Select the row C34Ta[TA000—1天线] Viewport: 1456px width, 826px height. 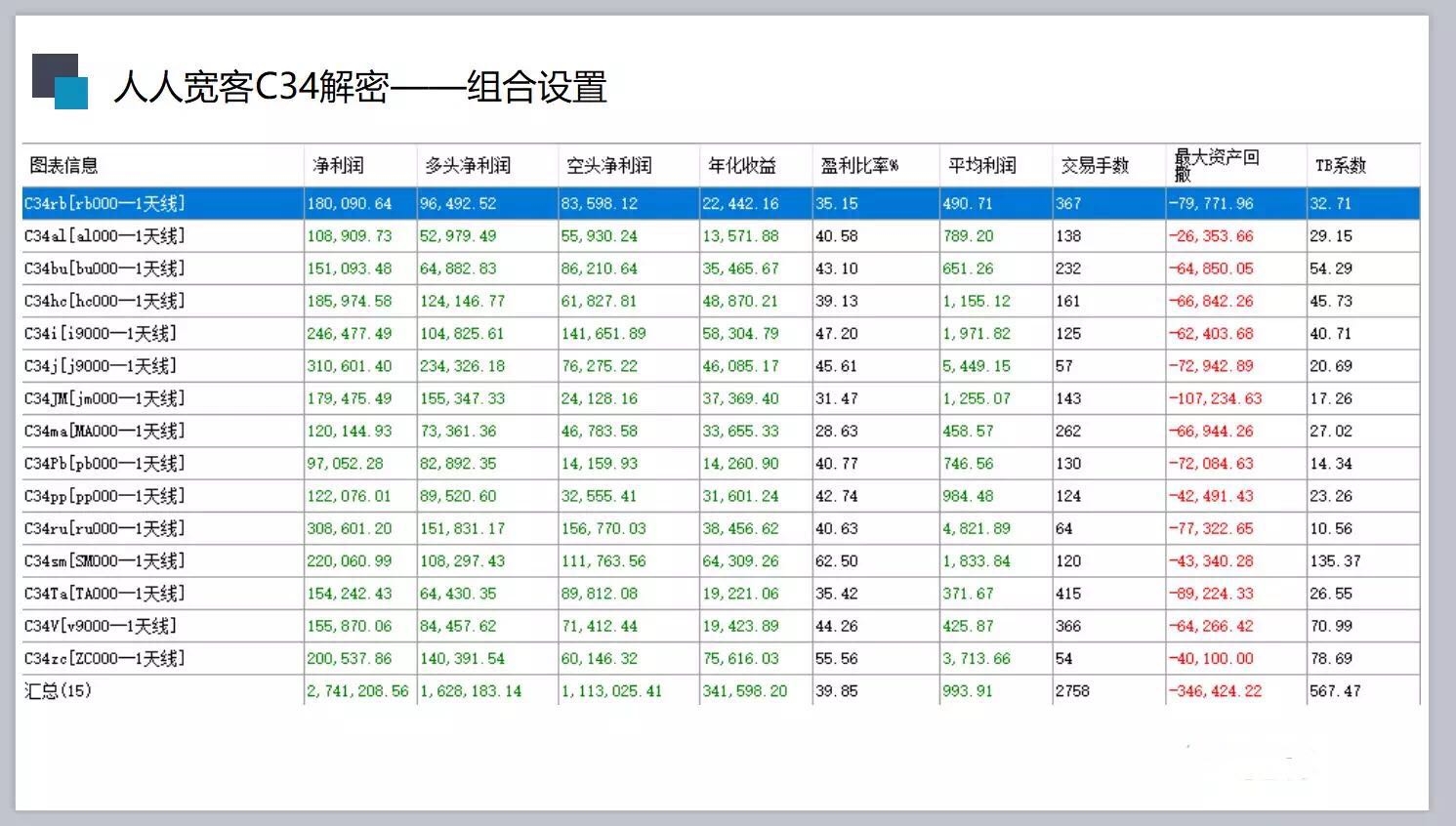(x=721, y=594)
